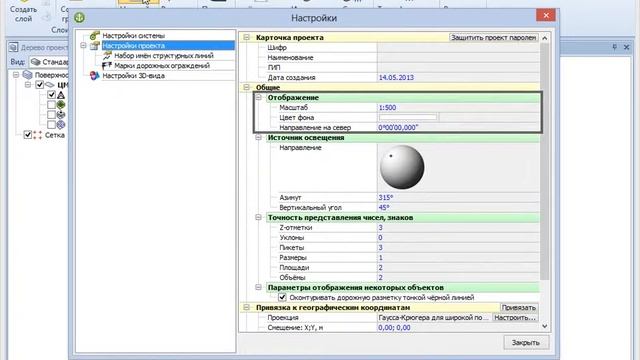Click the Шифр value field
Screen dimensions: 640x360
(x=458, y=47)
